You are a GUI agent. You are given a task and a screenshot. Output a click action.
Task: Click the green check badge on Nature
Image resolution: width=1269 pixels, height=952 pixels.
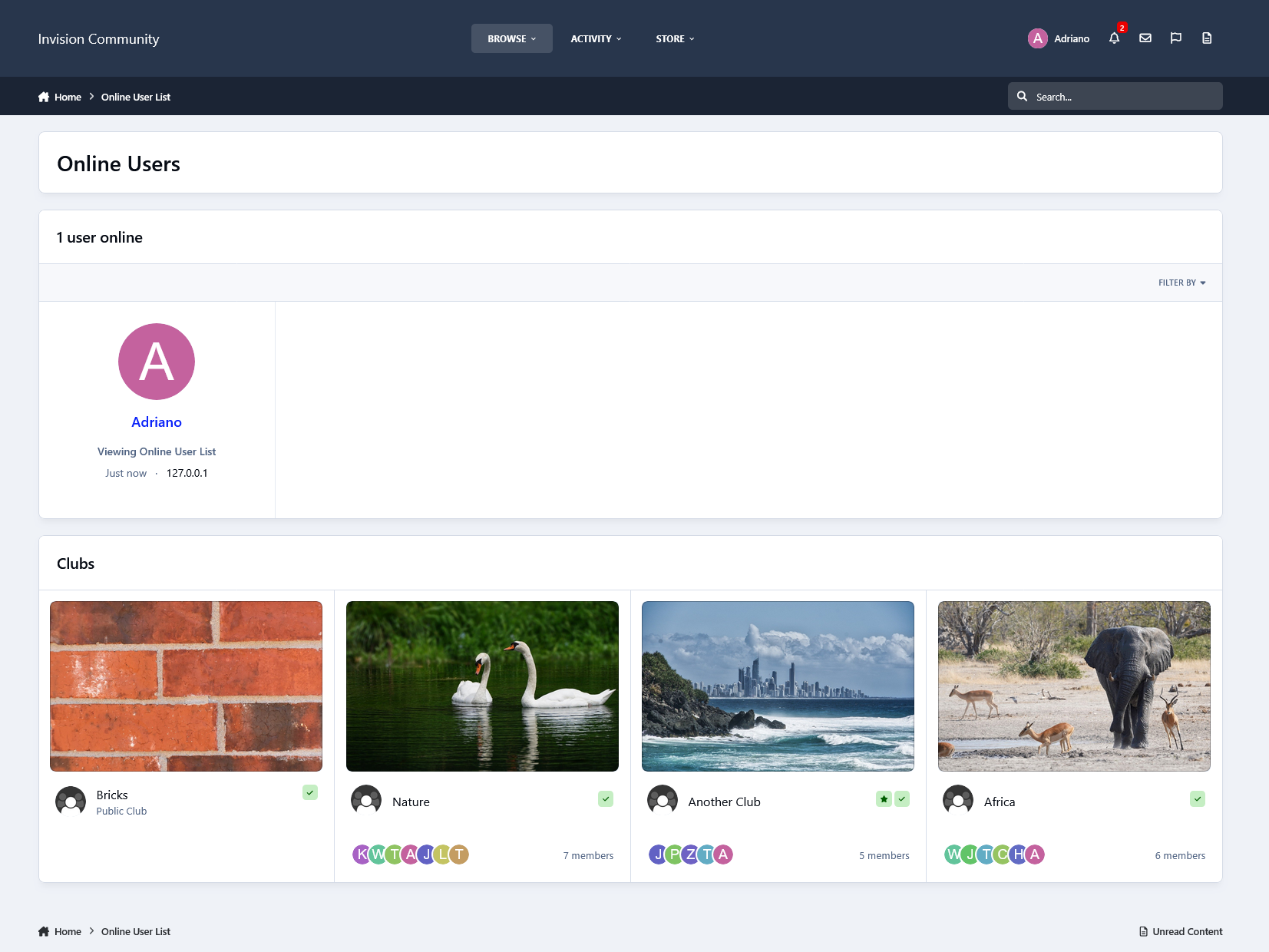606,799
